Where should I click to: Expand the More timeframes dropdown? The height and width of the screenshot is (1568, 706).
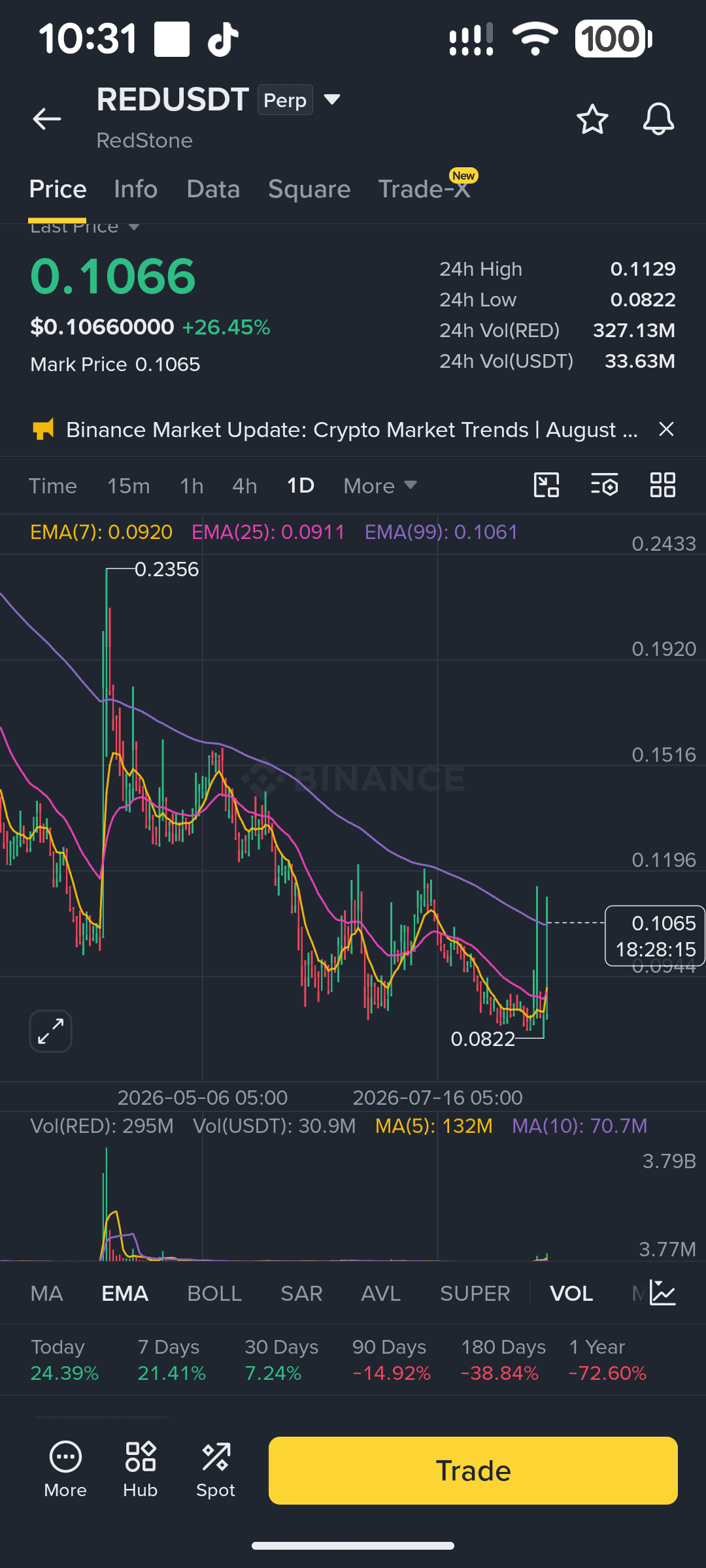tap(380, 486)
